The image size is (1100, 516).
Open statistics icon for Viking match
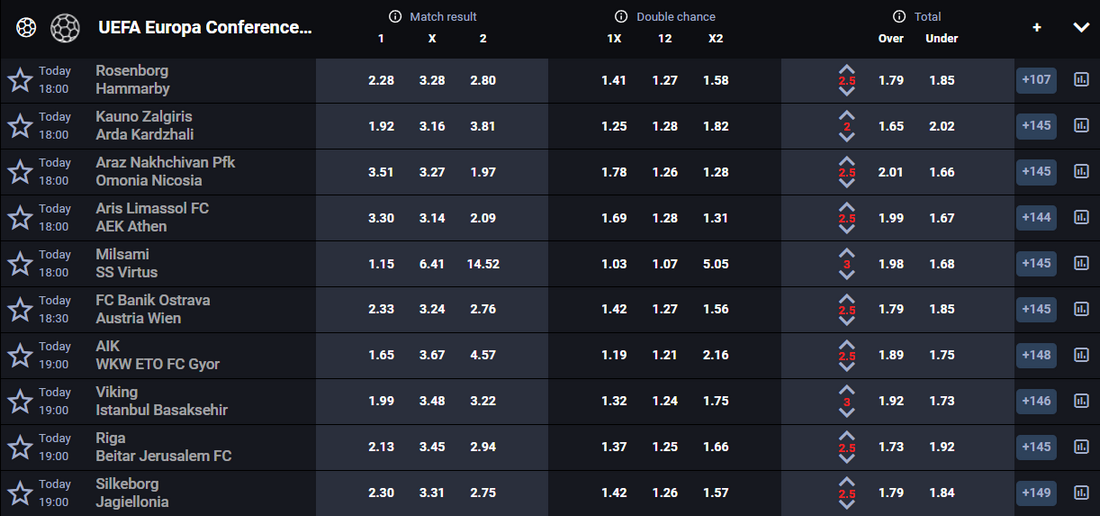(1081, 400)
